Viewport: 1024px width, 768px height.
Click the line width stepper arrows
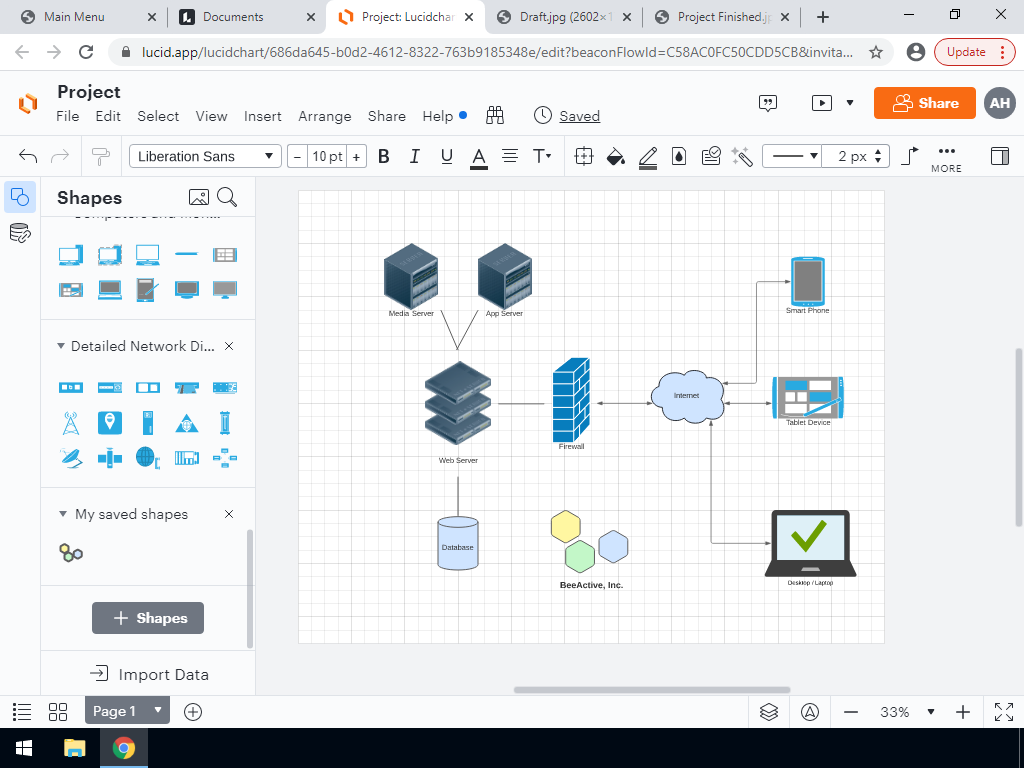(x=878, y=156)
